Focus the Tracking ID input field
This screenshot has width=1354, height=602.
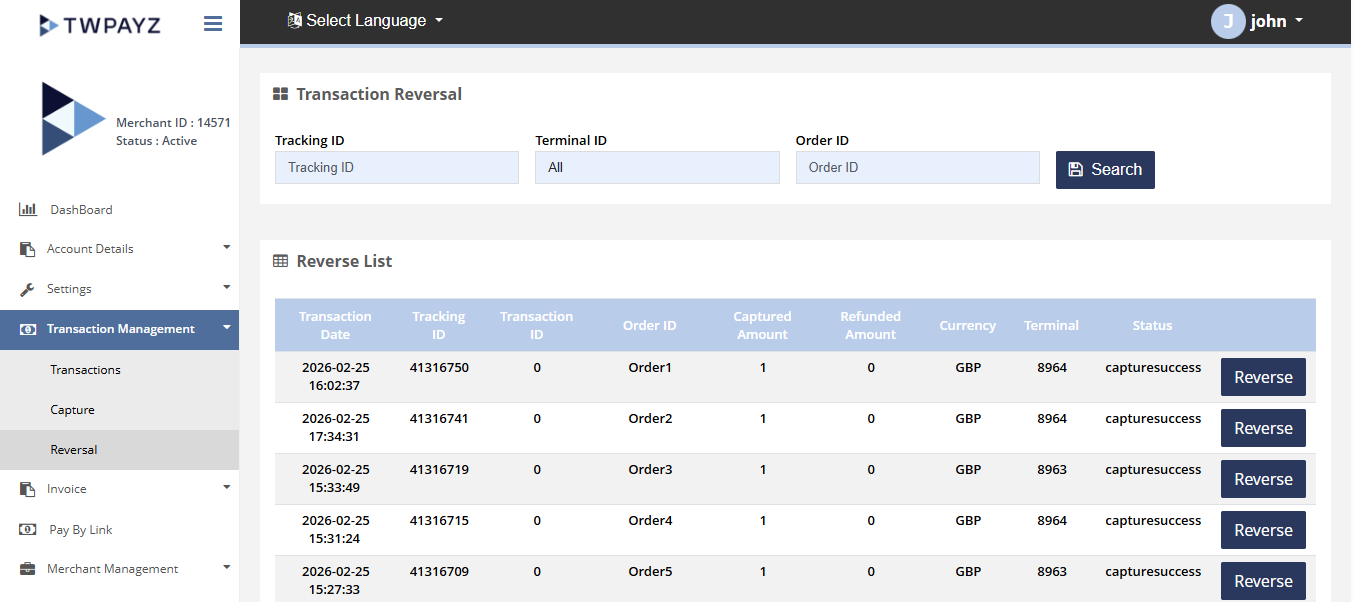pos(397,168)
